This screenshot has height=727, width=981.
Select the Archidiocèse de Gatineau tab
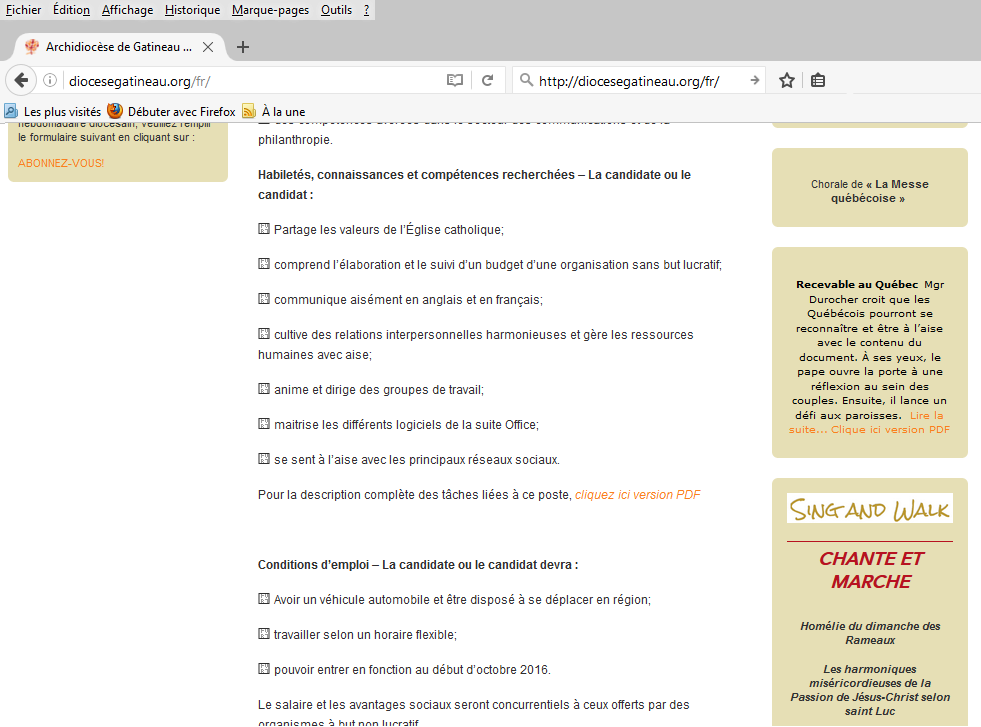119,47
